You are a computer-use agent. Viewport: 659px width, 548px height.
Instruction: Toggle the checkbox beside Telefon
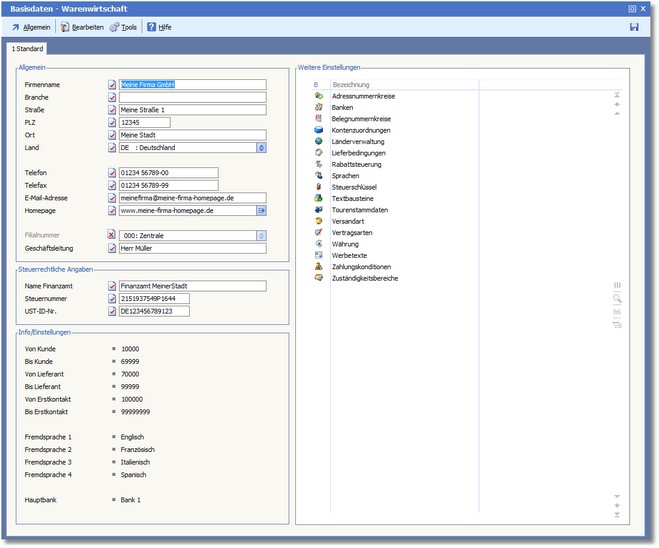pyautogui.click(x=112, y=173)
